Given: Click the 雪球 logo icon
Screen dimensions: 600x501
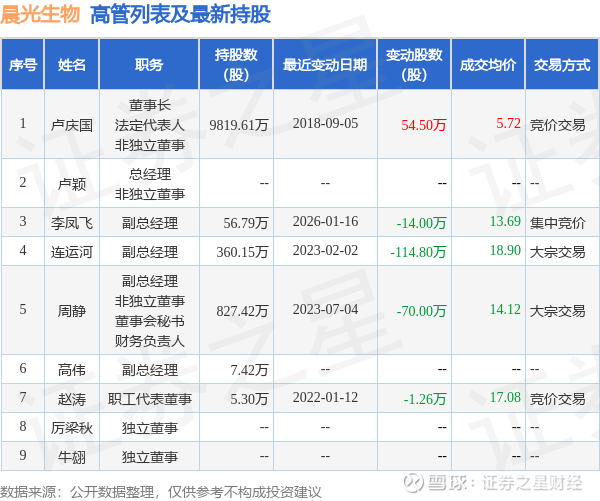Looking at the screenshot, I should (413, 483).
